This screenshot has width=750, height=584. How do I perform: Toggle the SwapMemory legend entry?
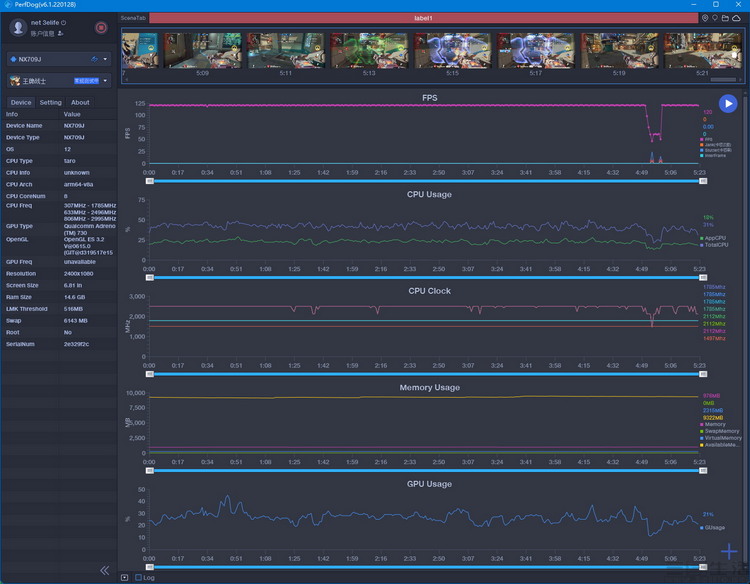(719, 431)
